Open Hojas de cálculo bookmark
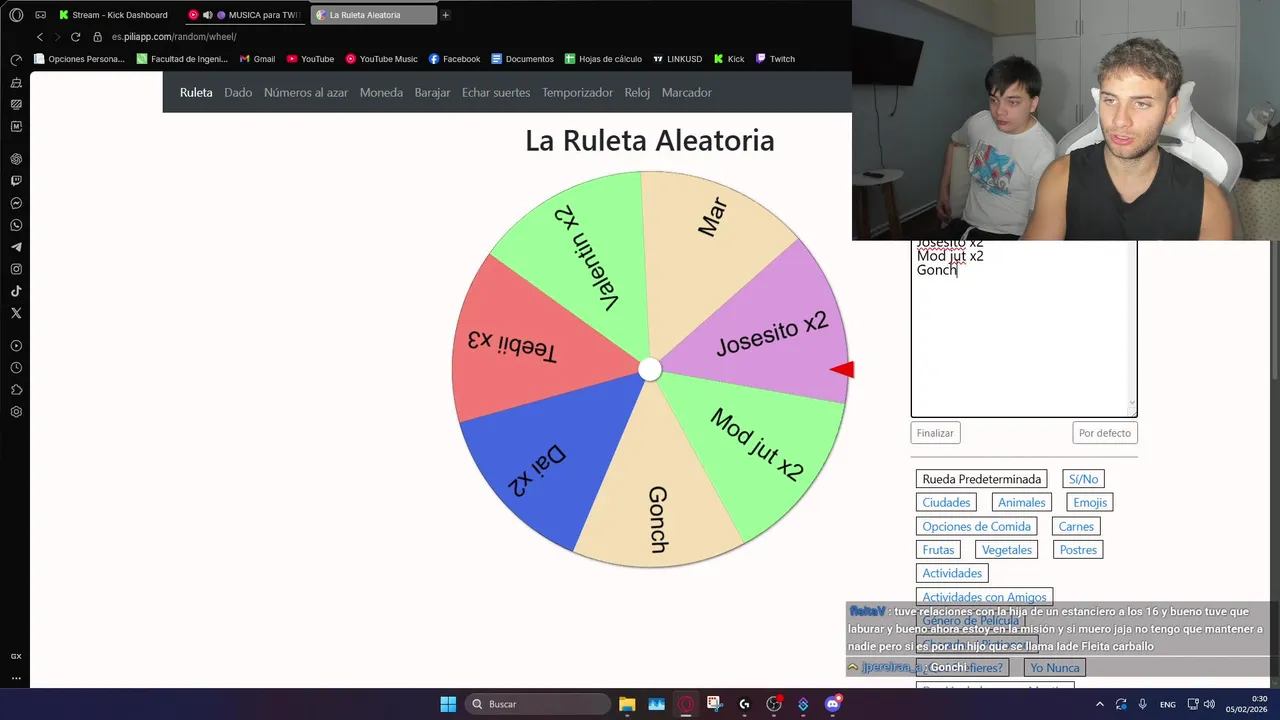Viewport: 1280px width, 720px height. click(603, 59)
